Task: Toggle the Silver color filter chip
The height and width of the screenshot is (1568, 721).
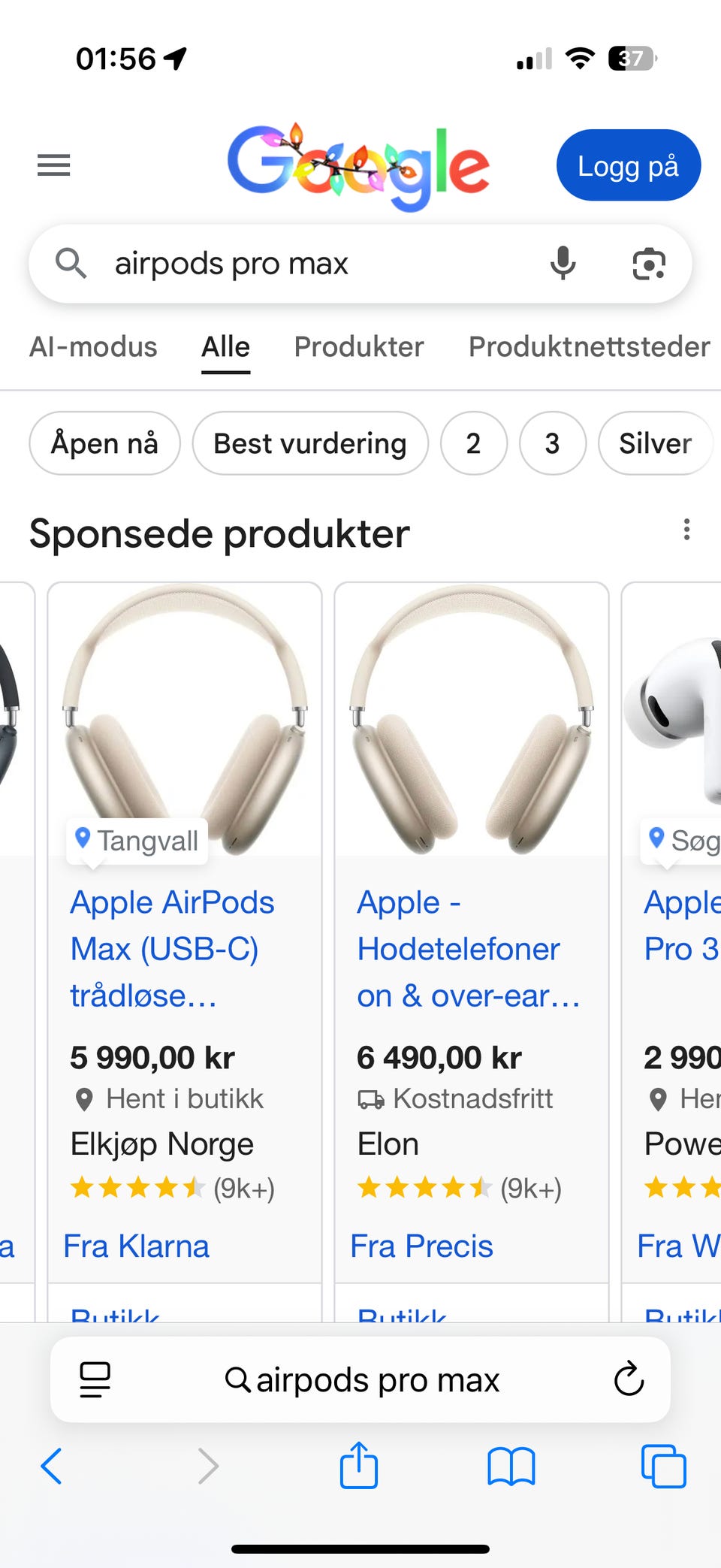Action: [655, 443]
